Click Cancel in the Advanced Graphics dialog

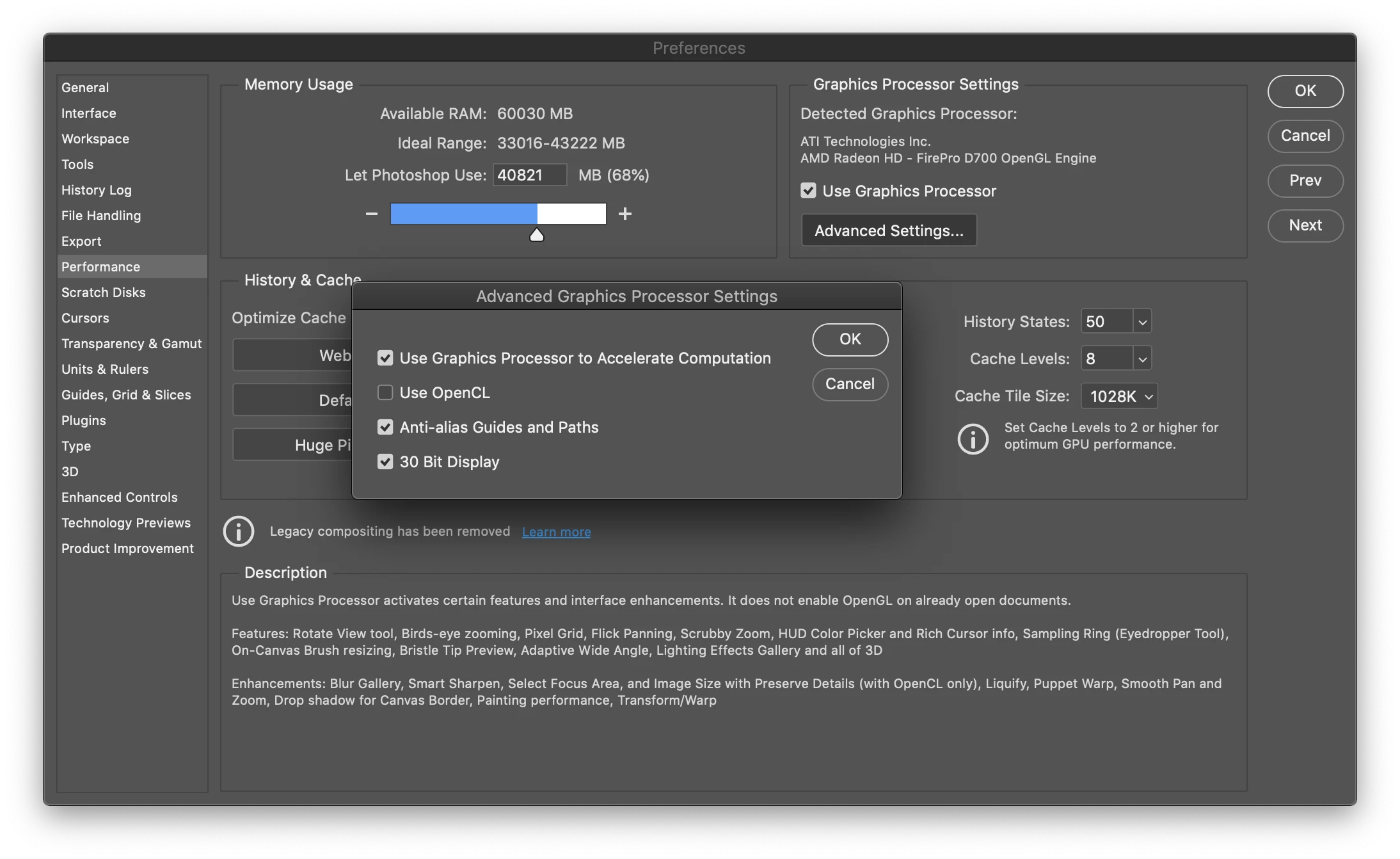[x=850, y=384]
